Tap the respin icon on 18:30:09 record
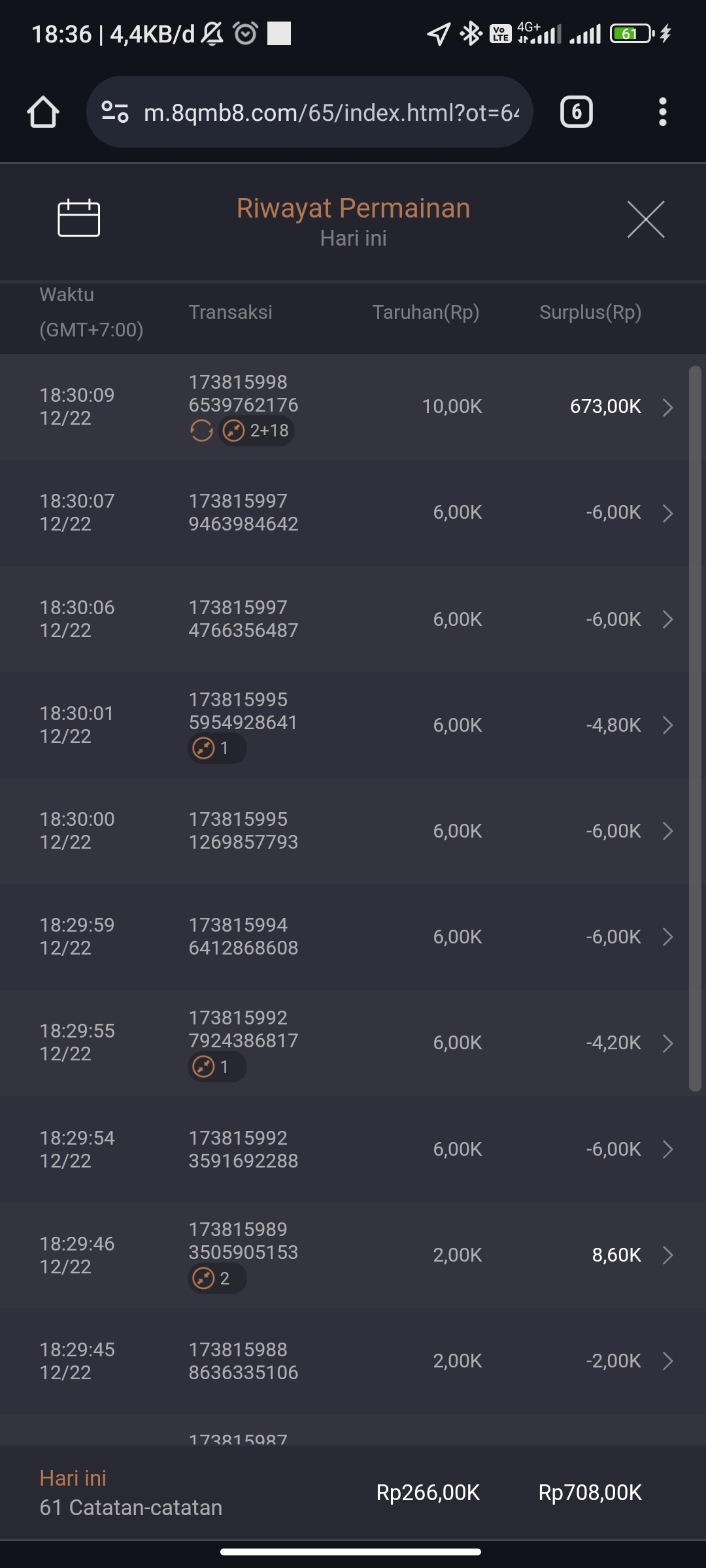The image size is (706, 1568). tap(201, 431)
